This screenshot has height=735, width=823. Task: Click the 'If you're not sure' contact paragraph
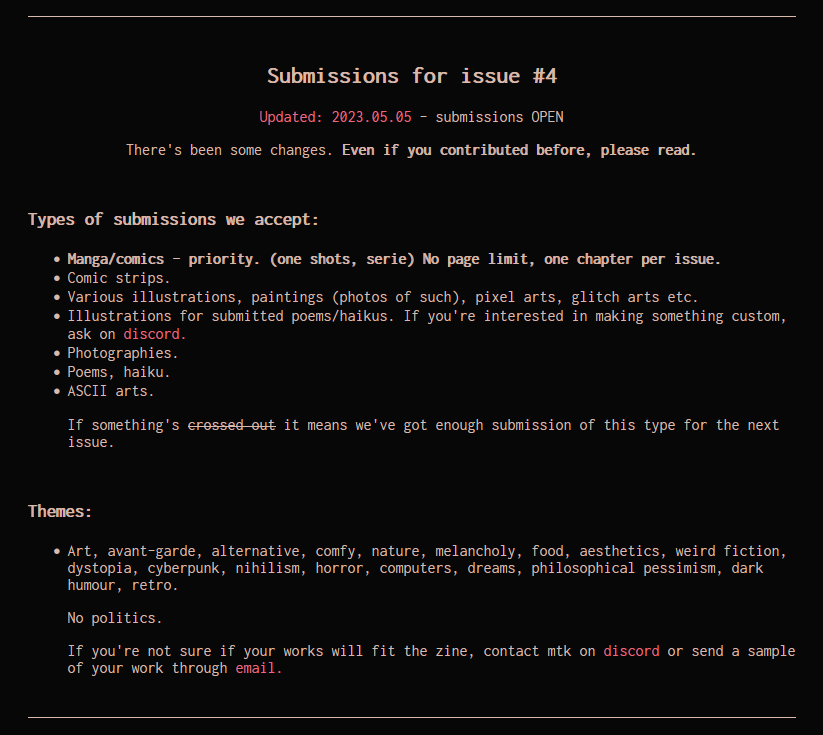(330, 651)
